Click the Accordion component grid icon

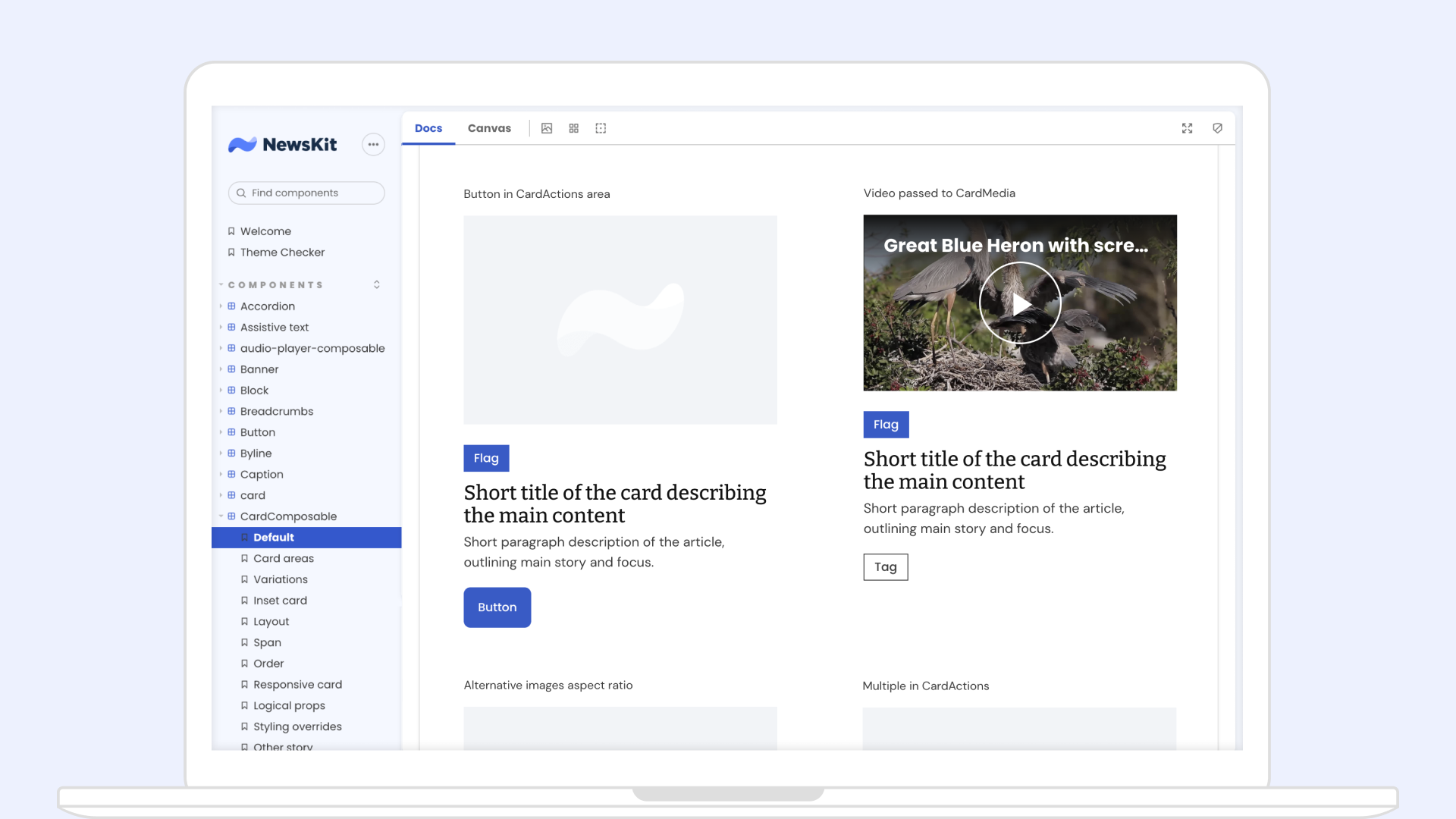pyautogui.click(x=231, y=306)
